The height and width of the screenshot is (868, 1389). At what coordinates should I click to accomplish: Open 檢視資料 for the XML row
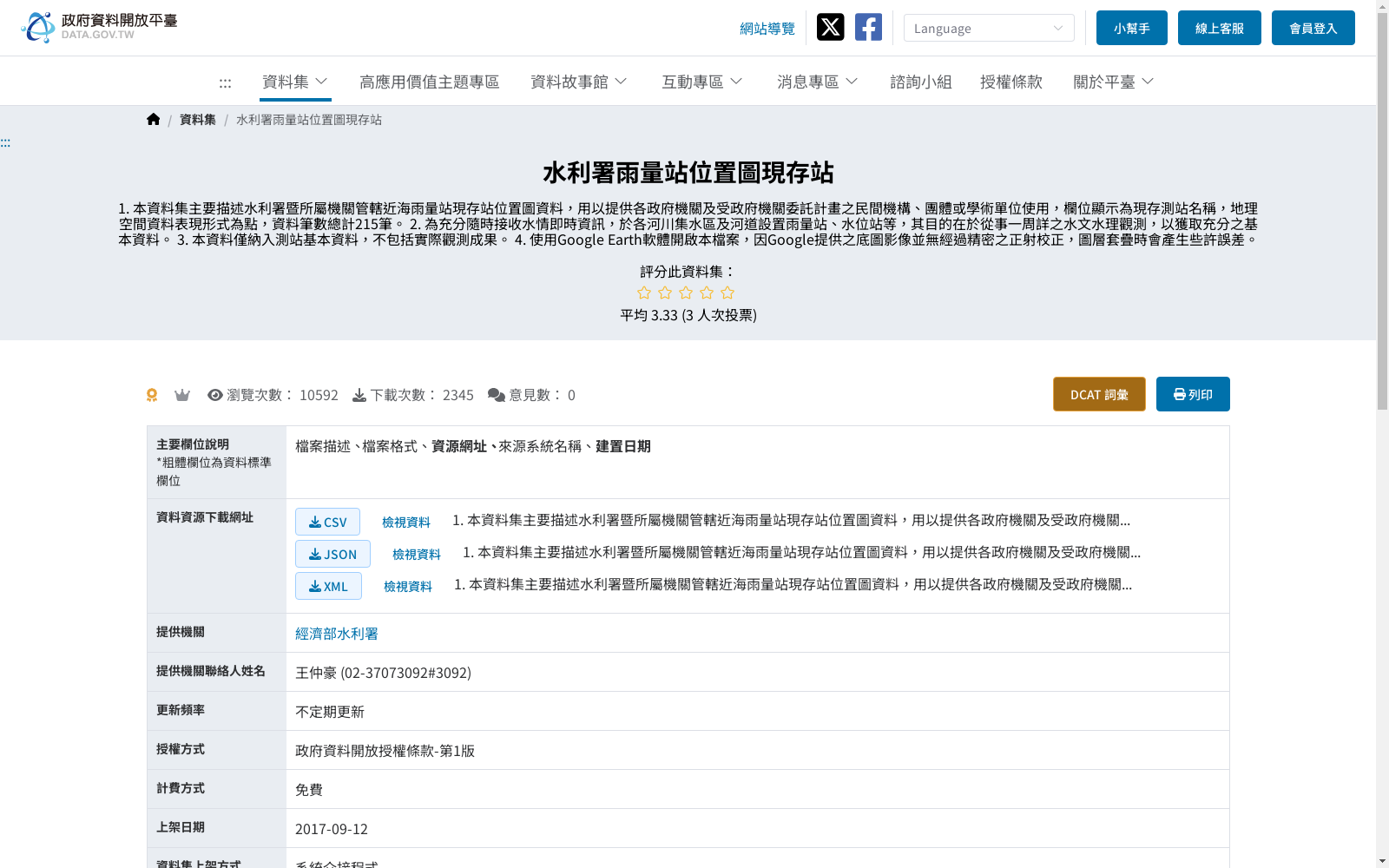point(408,586)
